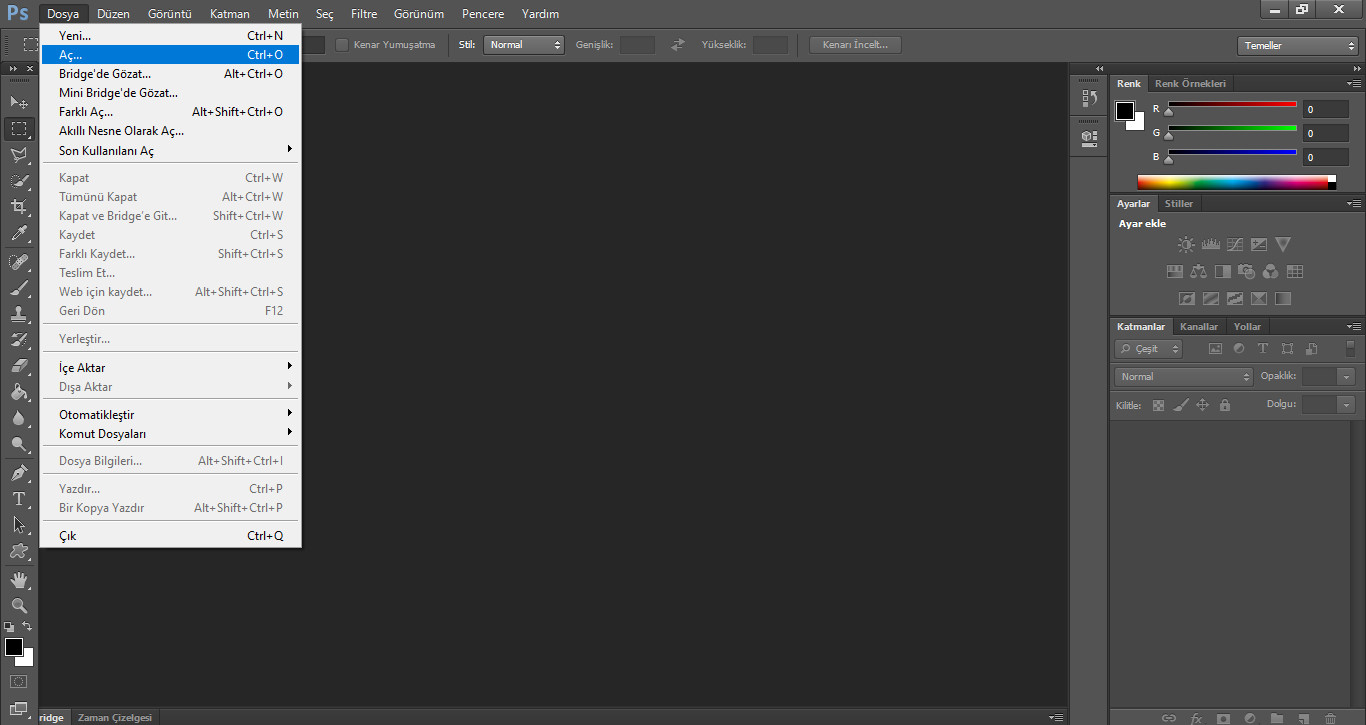Toggle lock all padlock in Kilitle

[1225, 405]
